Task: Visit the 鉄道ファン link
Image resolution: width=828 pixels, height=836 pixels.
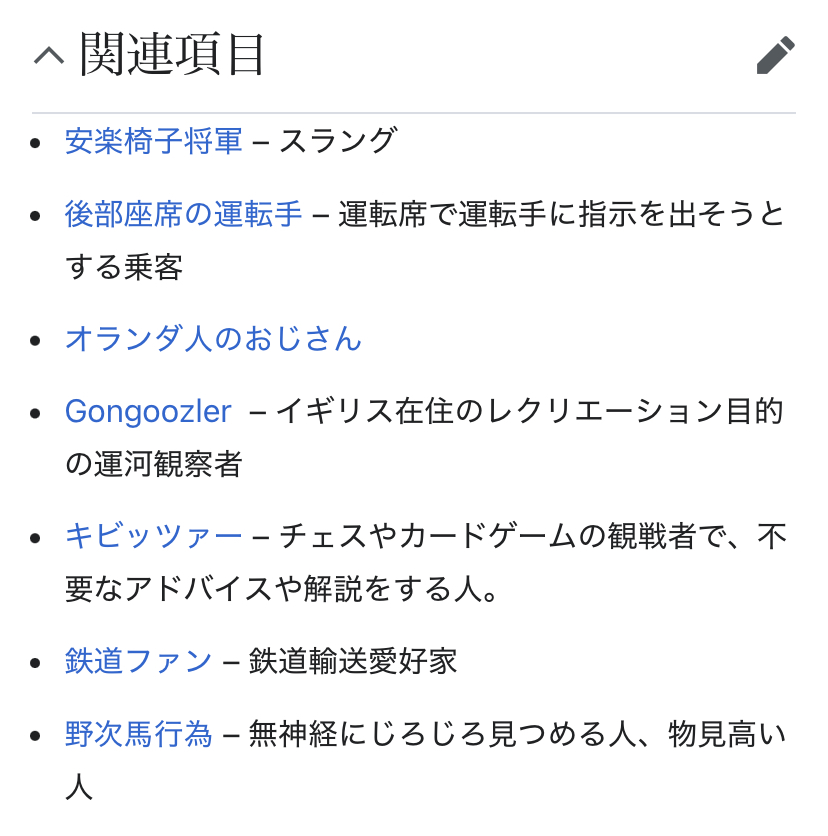Action: click(138, 661)
